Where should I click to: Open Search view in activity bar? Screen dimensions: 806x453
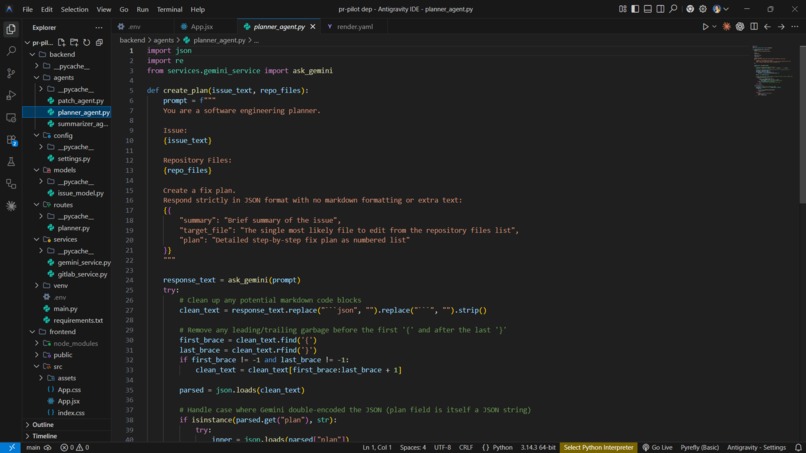pos(11,51)
